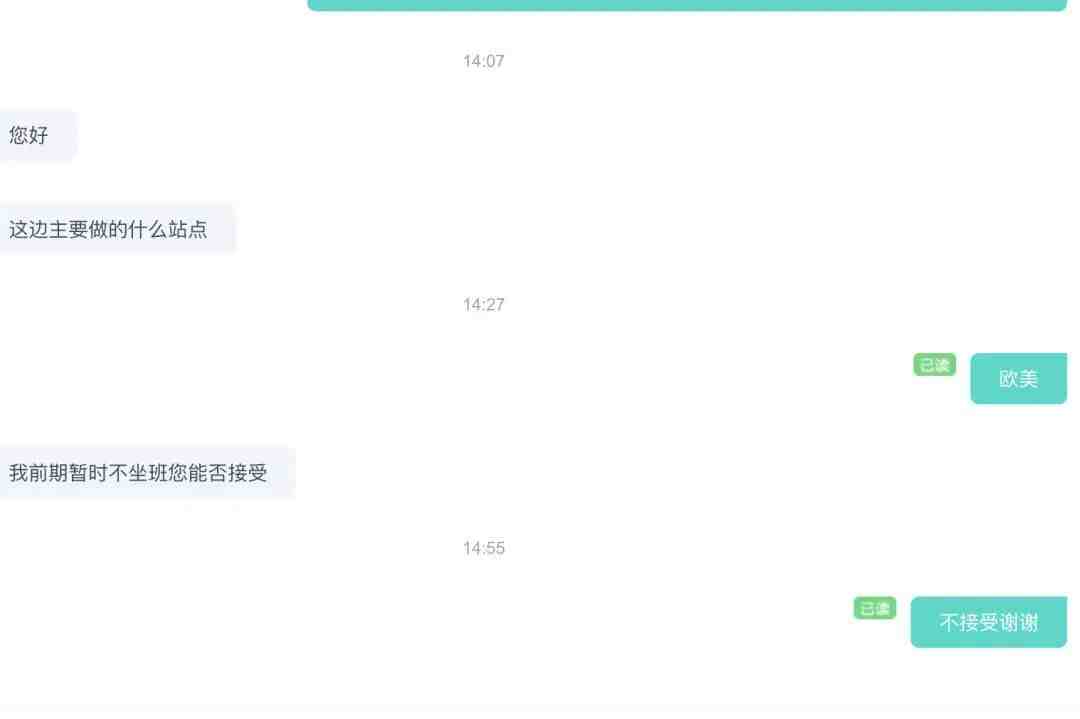Image resolution: width=1080 pixels, height=719 pixels.
Task: Click the 14:55 timestamp
Action: 484,548
